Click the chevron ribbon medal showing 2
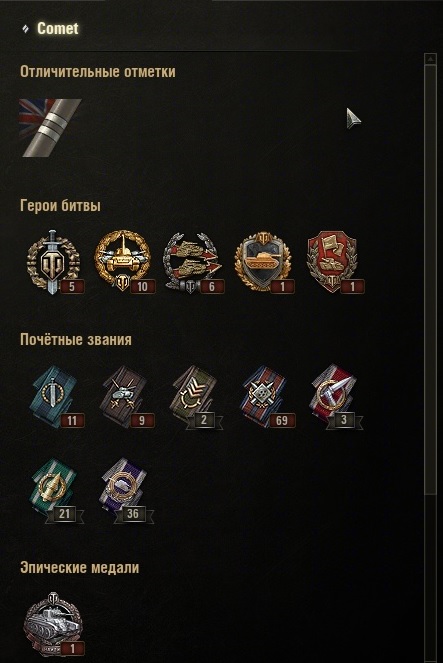The height and width of the screenshot is (663, 443). point(196,397)
